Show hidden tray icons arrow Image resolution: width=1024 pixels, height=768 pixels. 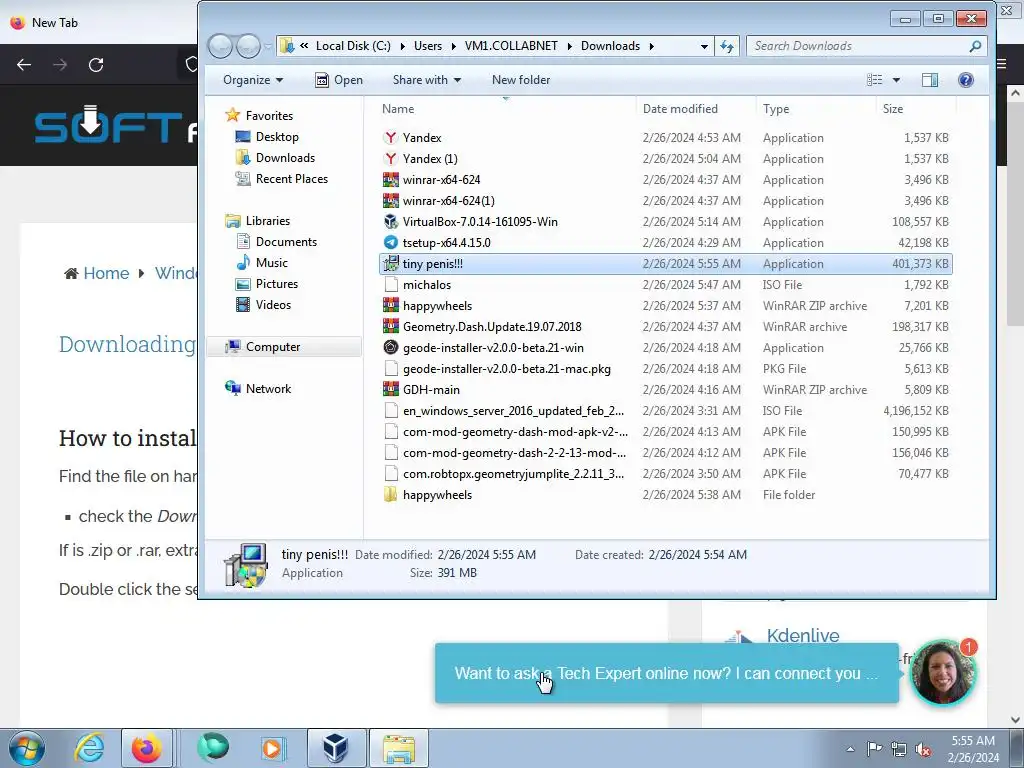(850, 750)
